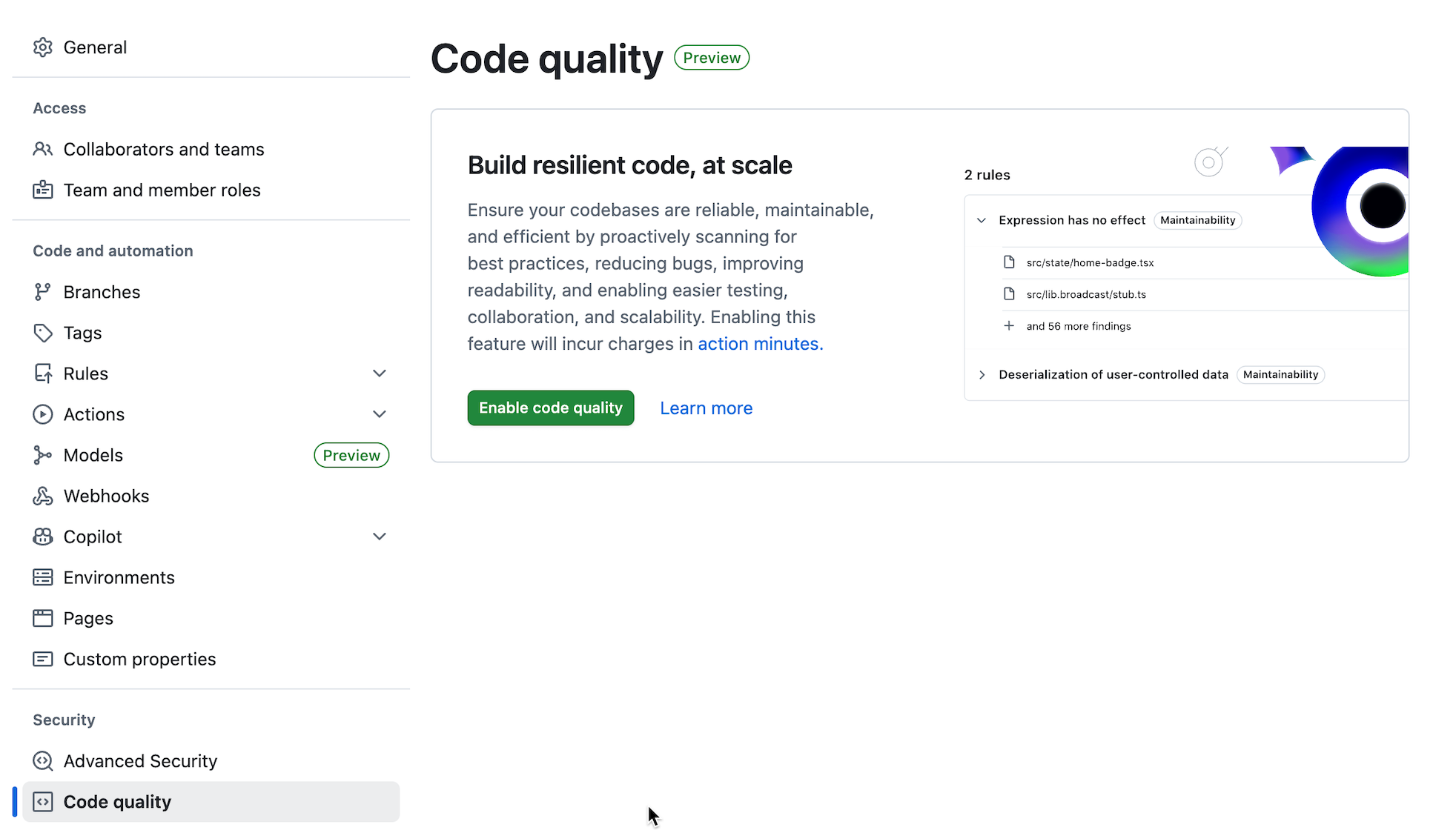
Task: Expand Deserialization of user-controlled data rule
Action: point(982,374)
